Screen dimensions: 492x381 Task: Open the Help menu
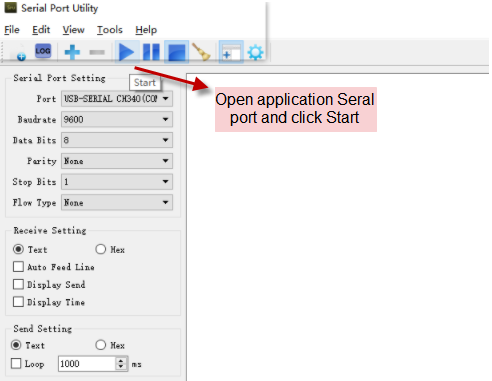coord(146,30)
